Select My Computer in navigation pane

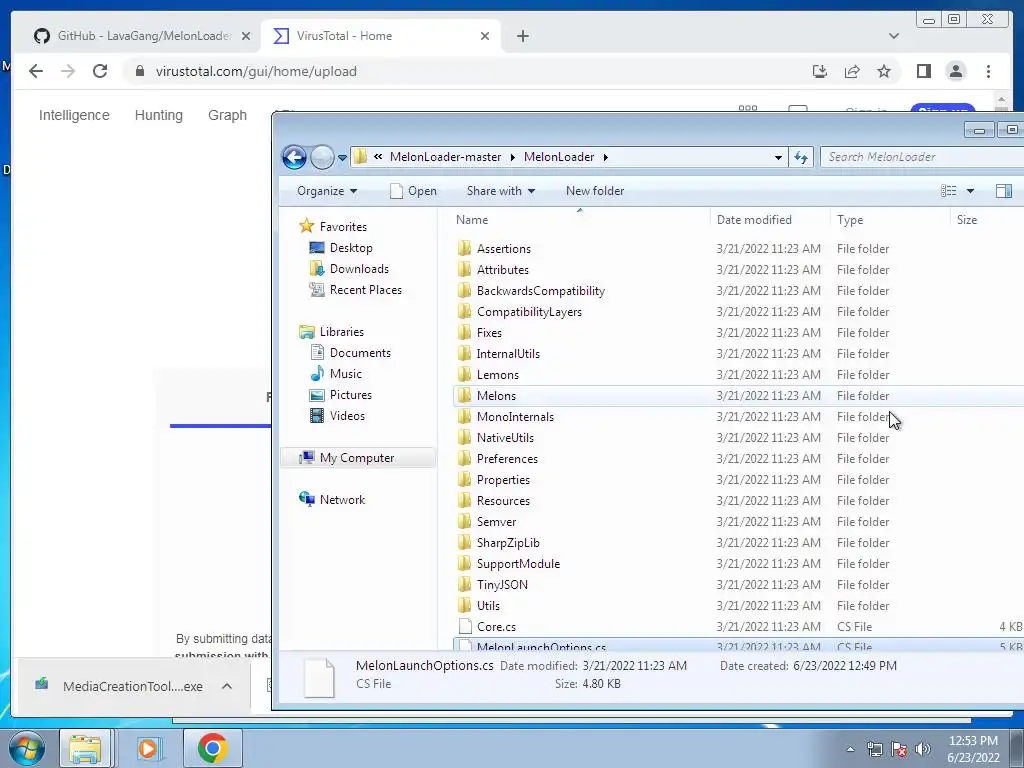(x=357, y=458)
